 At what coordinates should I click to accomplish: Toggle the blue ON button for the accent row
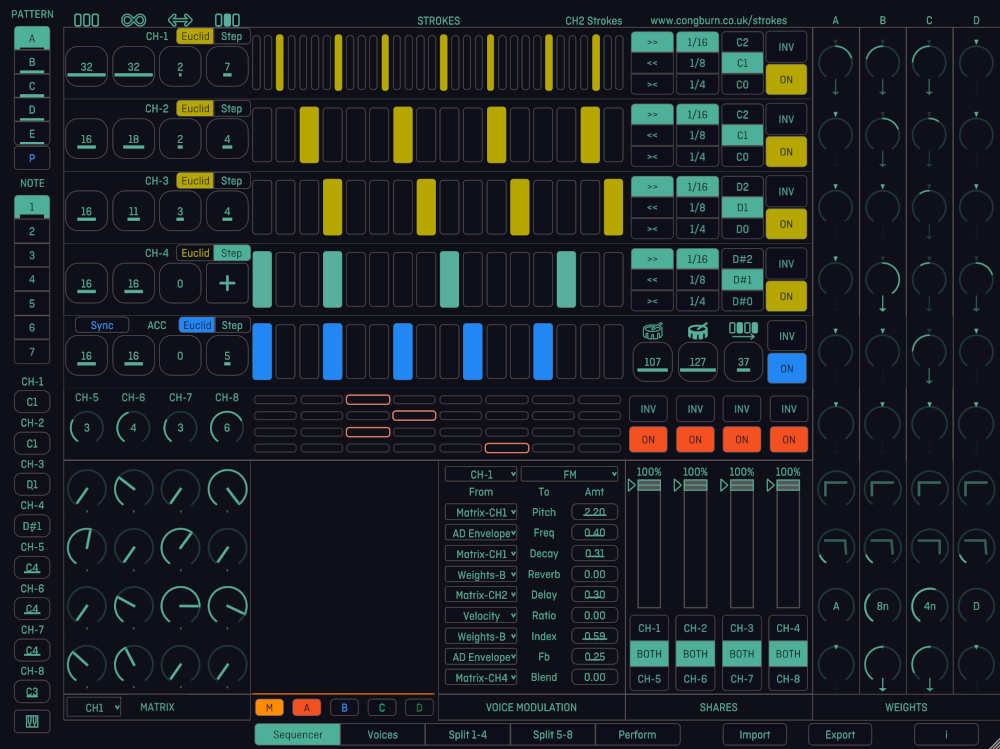click(786, 368)
